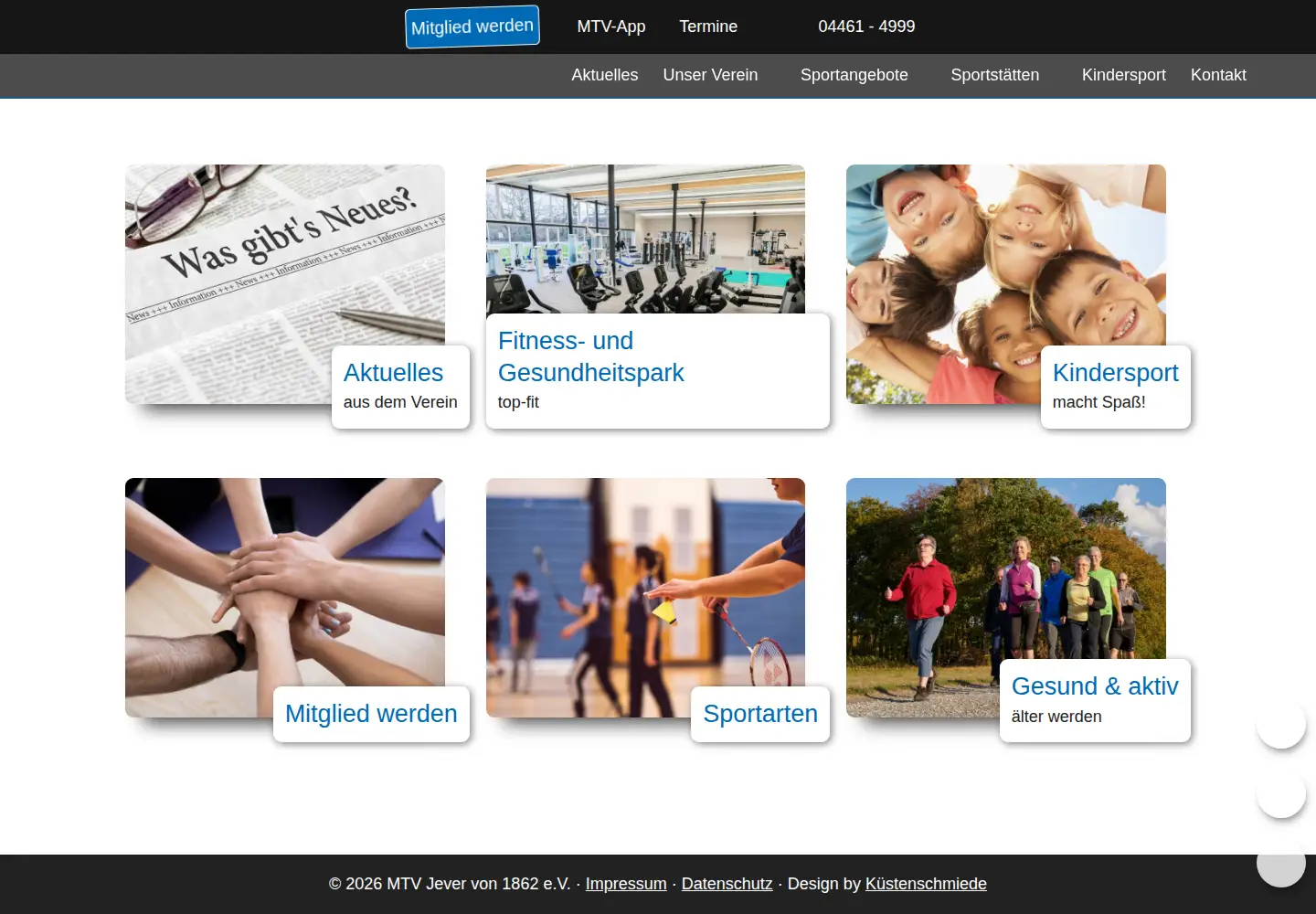The height and width of the screenshot is (914, 1316).
Task: Open the Mitglied werden card title
Action: point(371,714)
